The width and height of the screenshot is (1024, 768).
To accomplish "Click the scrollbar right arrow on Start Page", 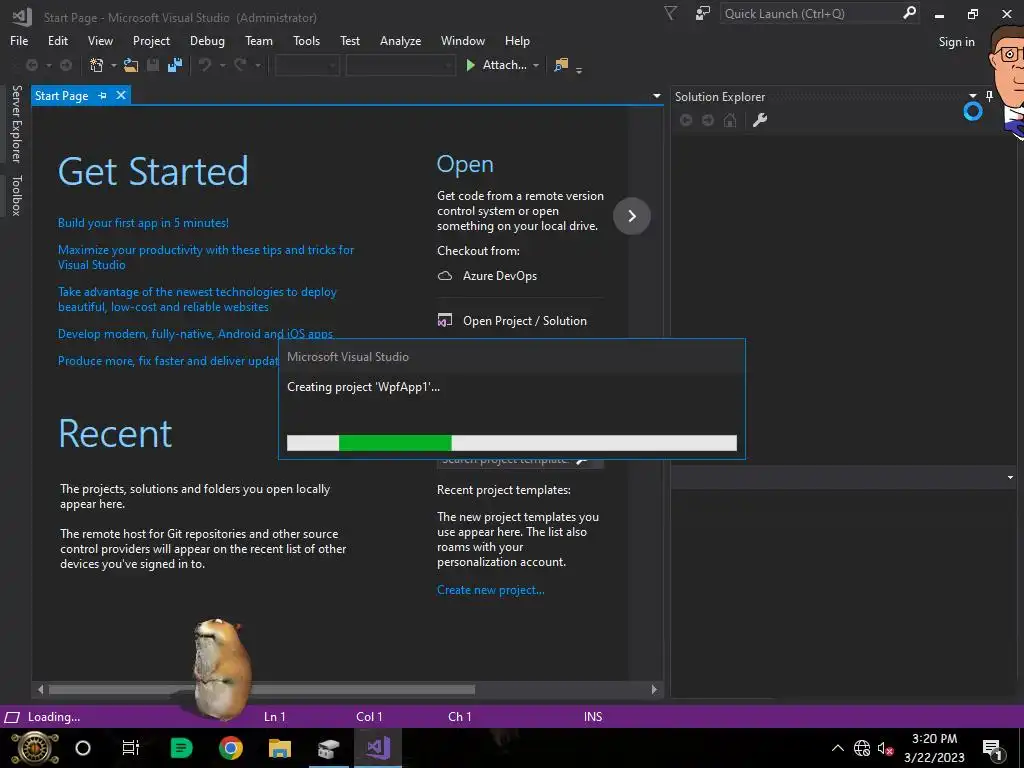I will tap(654, 690).
